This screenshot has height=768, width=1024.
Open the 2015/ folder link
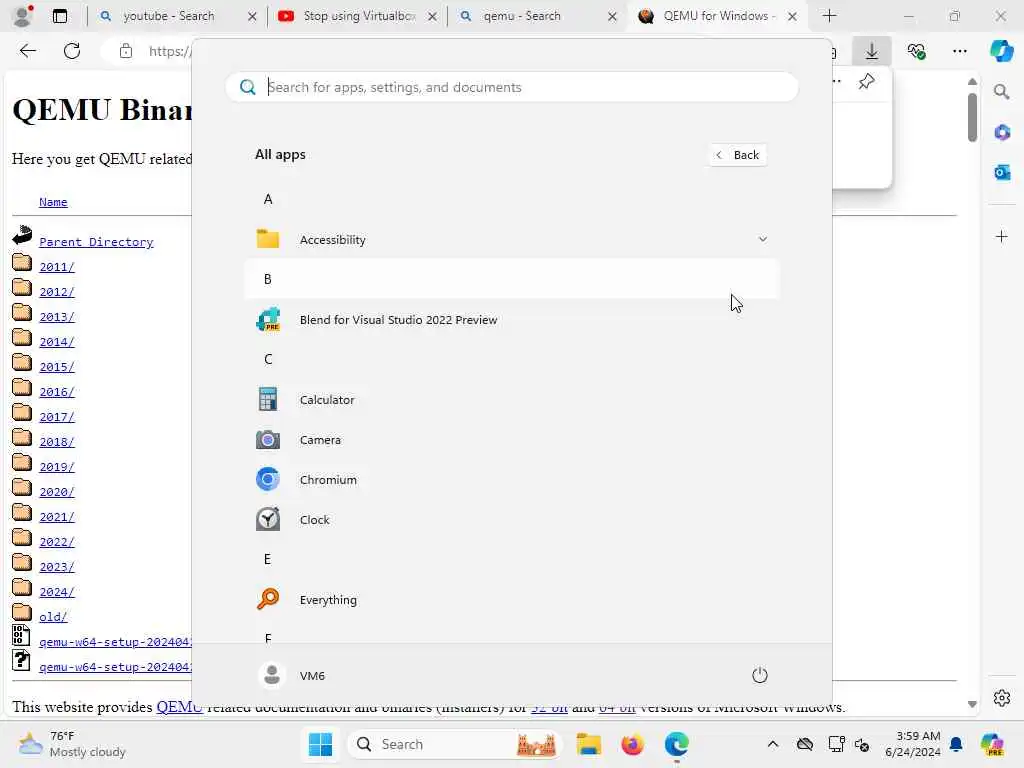(x=57, y=366)
